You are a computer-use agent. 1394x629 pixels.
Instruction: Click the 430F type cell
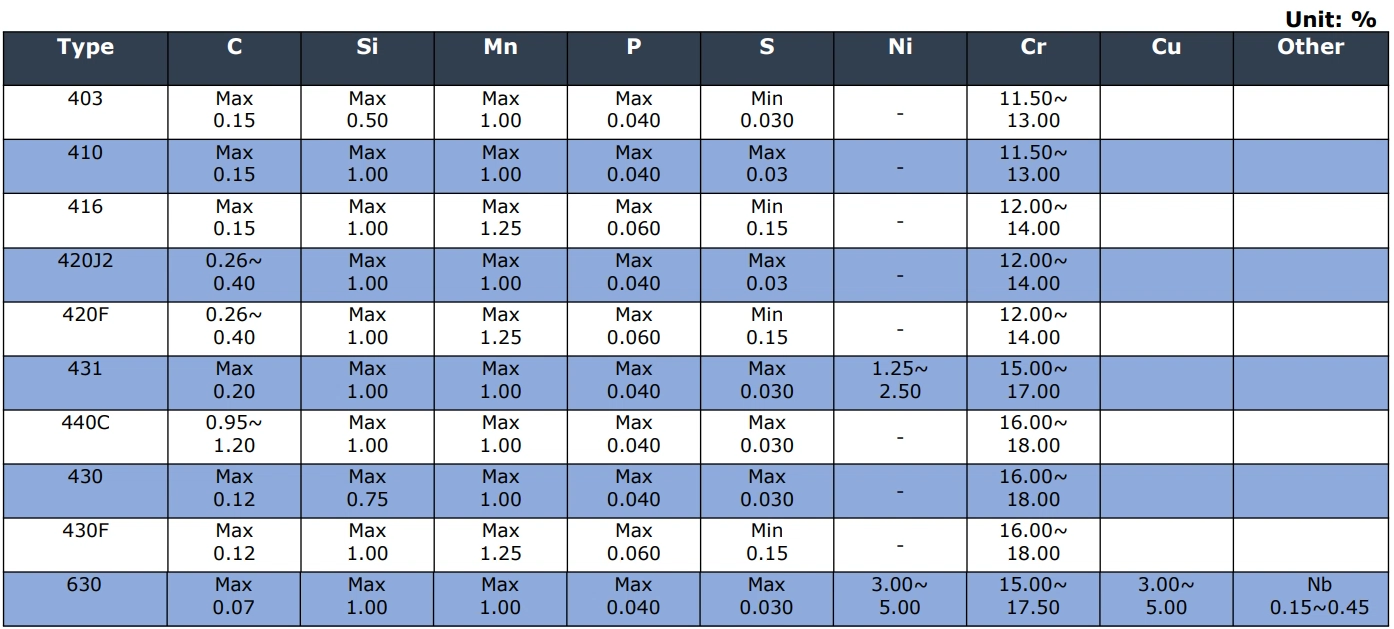tap(85, 531)
